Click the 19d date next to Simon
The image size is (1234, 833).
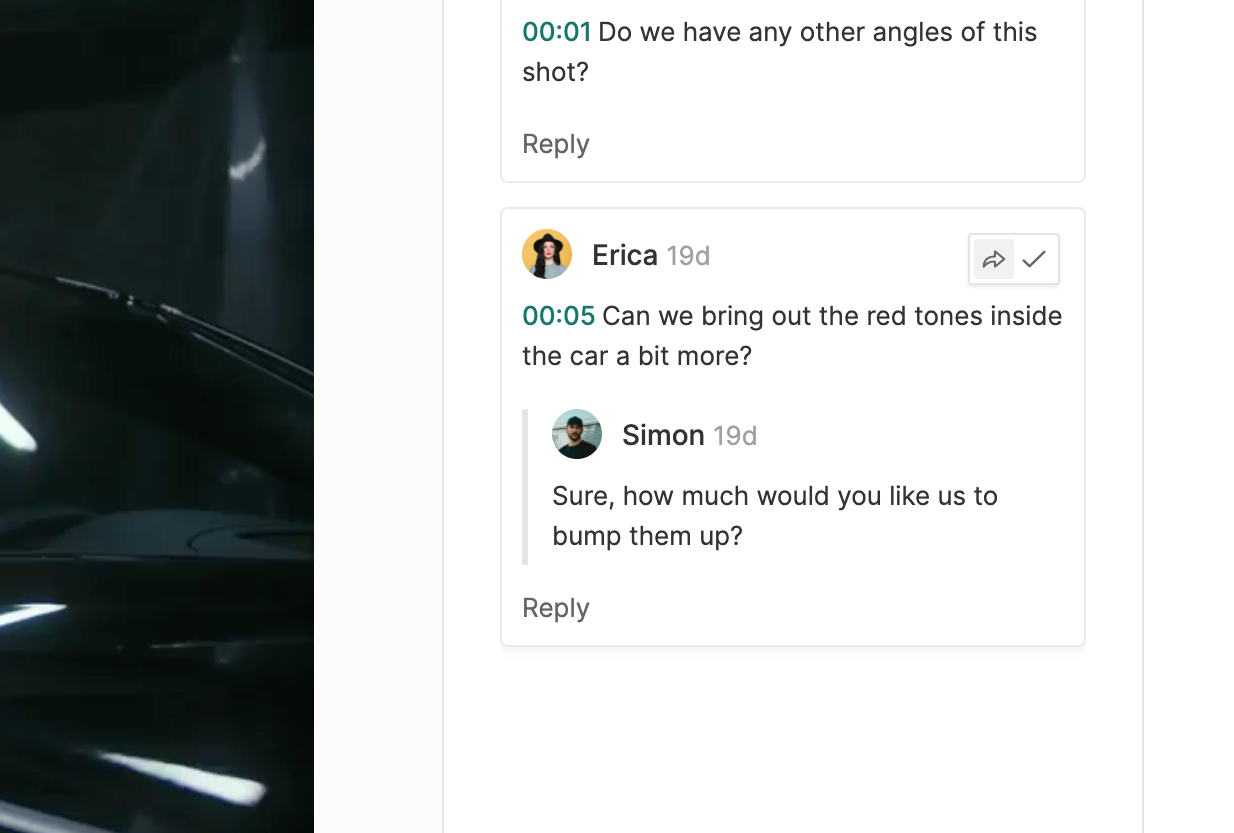point(735,436)
